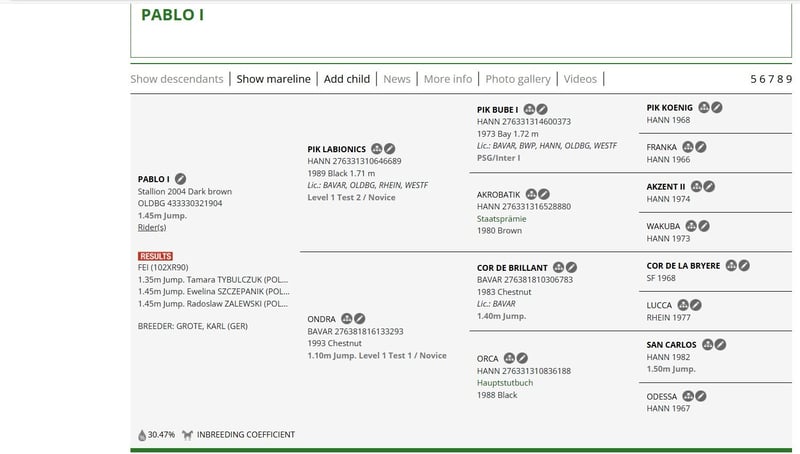Open progeny icon beside COR DE BRILLANT
The height and width of the screenshot is (454, 800).
558,267
